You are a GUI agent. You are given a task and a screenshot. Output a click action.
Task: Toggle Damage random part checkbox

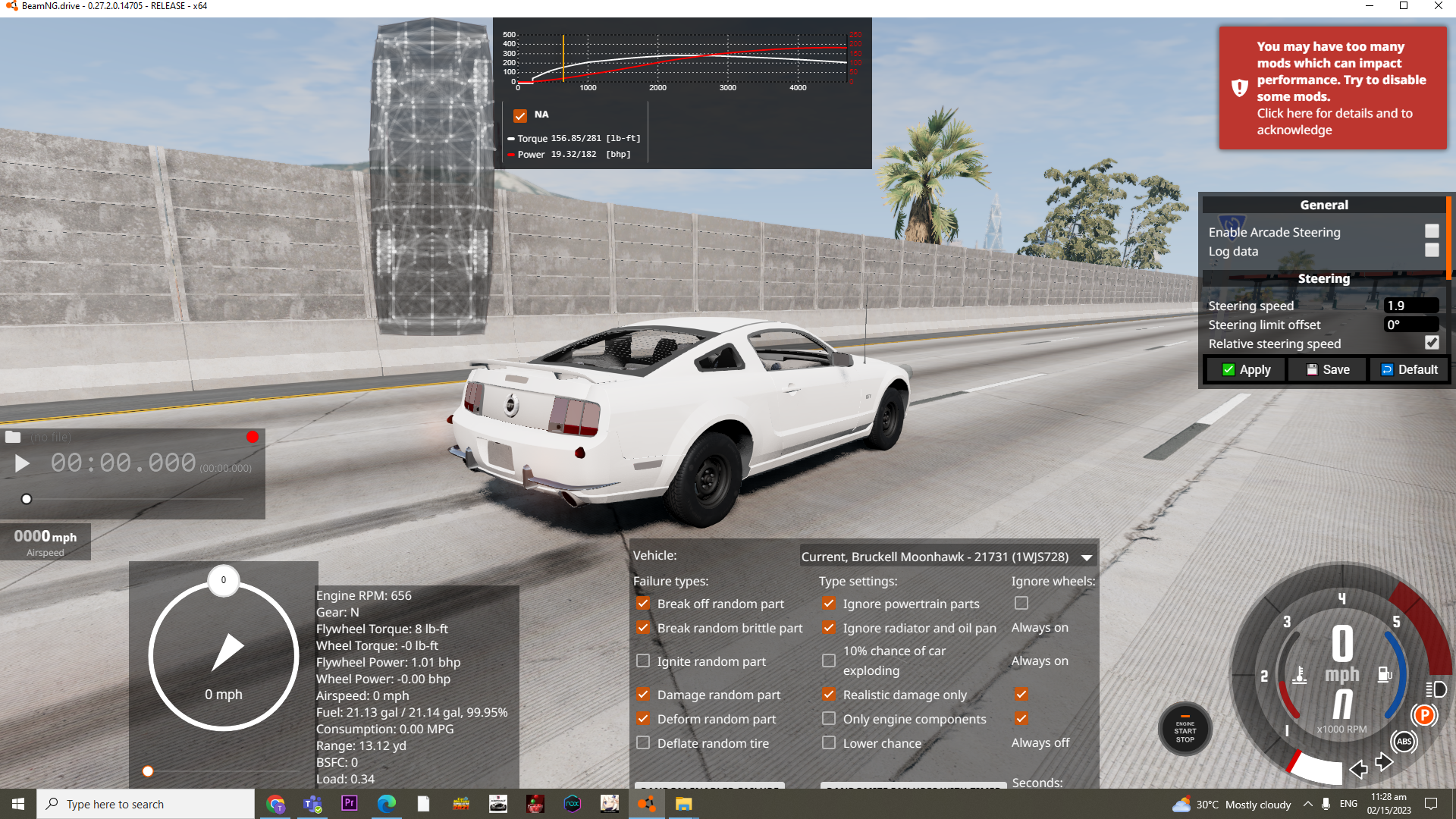pyautogui.click(x=643, y=695)
